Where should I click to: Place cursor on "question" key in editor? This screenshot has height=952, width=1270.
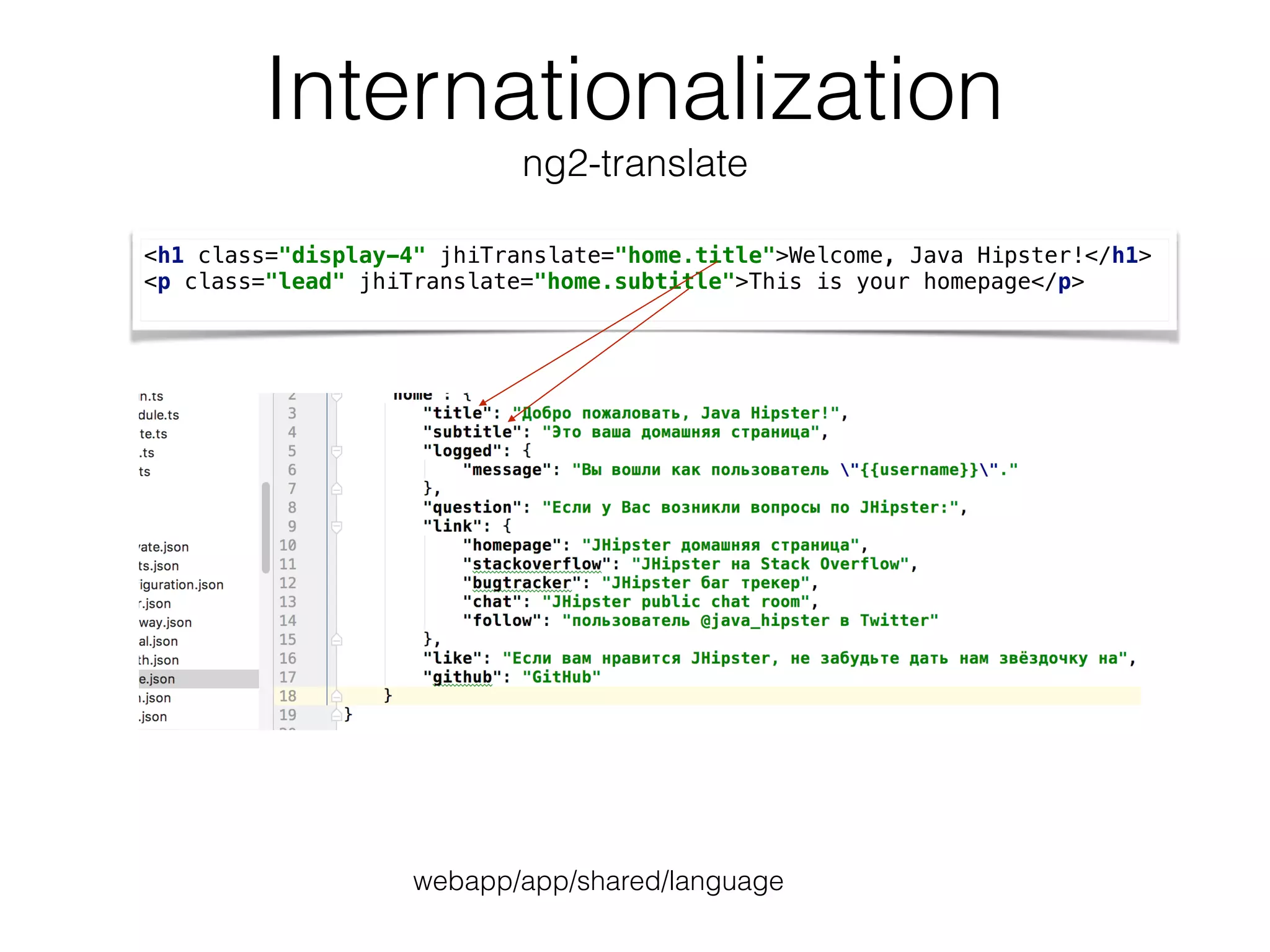pos(472,508)
